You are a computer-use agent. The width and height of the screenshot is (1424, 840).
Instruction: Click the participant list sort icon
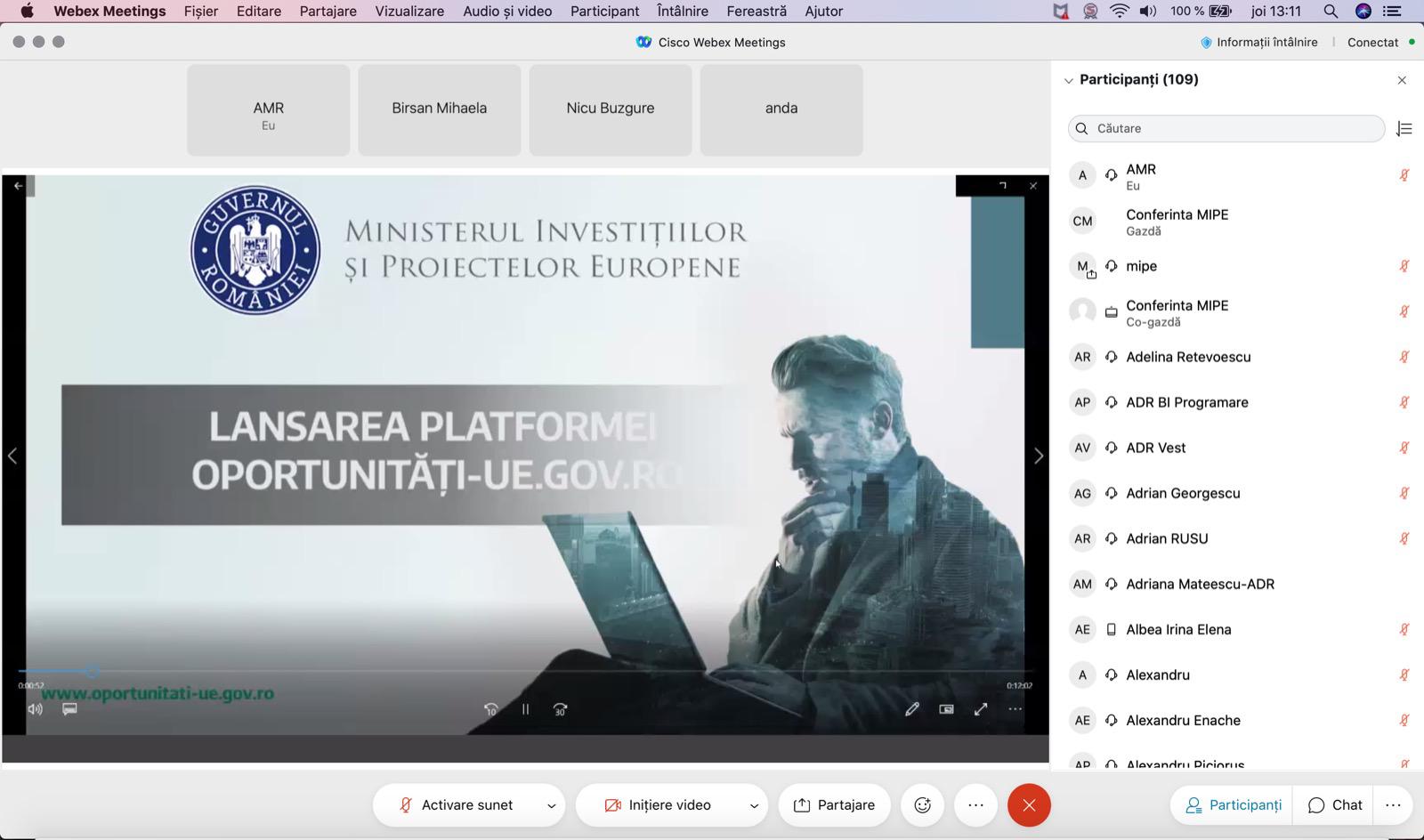pyautogui.click(x=1404, y=129)
